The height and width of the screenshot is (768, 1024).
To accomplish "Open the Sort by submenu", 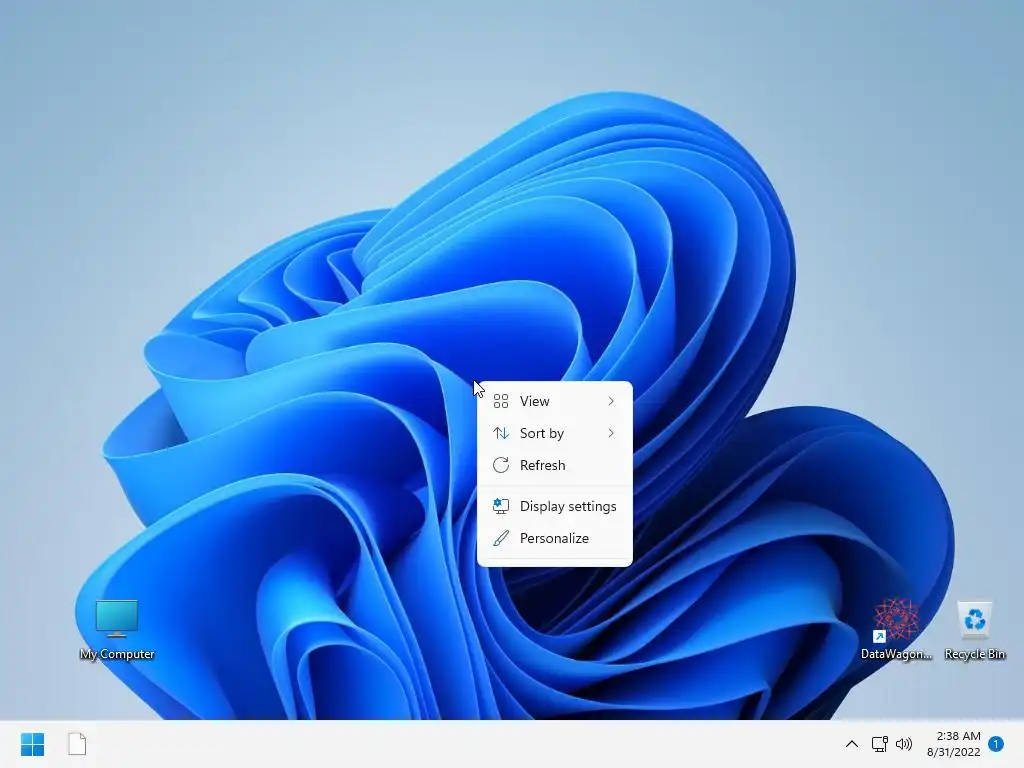I will pyautogui.click(x=554, y=433).
